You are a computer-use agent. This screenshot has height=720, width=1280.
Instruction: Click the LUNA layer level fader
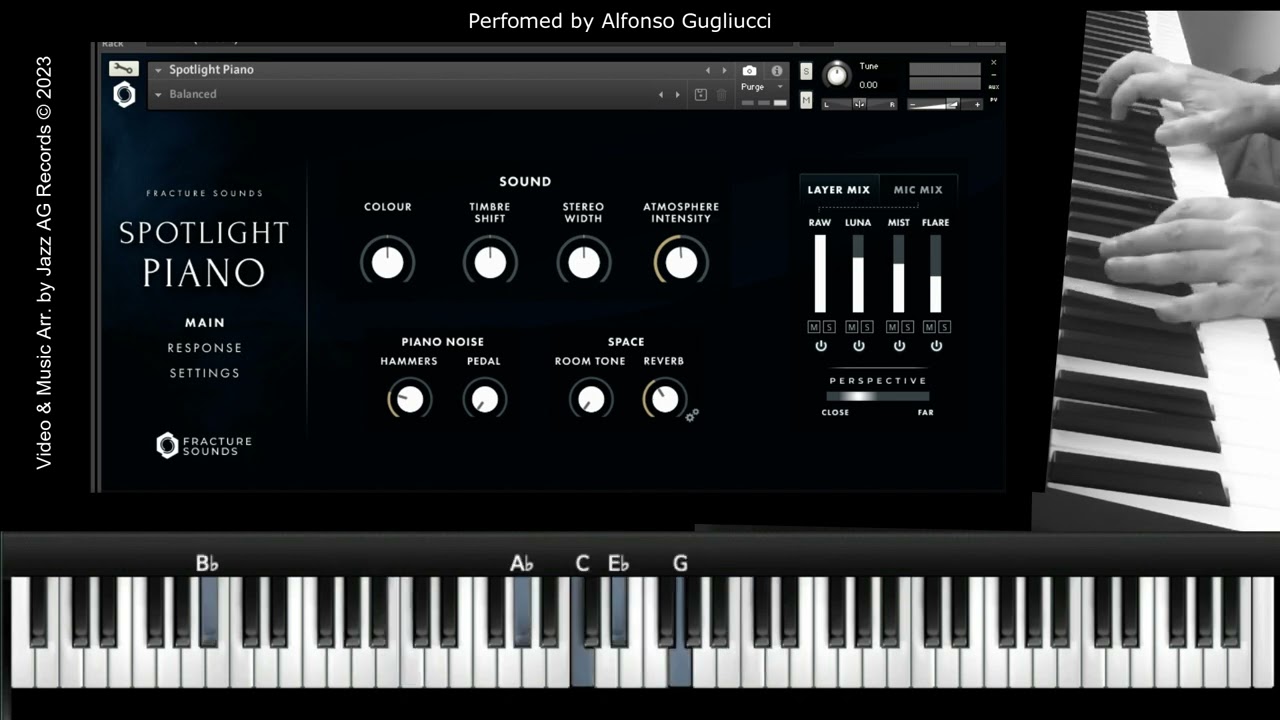pyautogui.click(x=858, y=274)
